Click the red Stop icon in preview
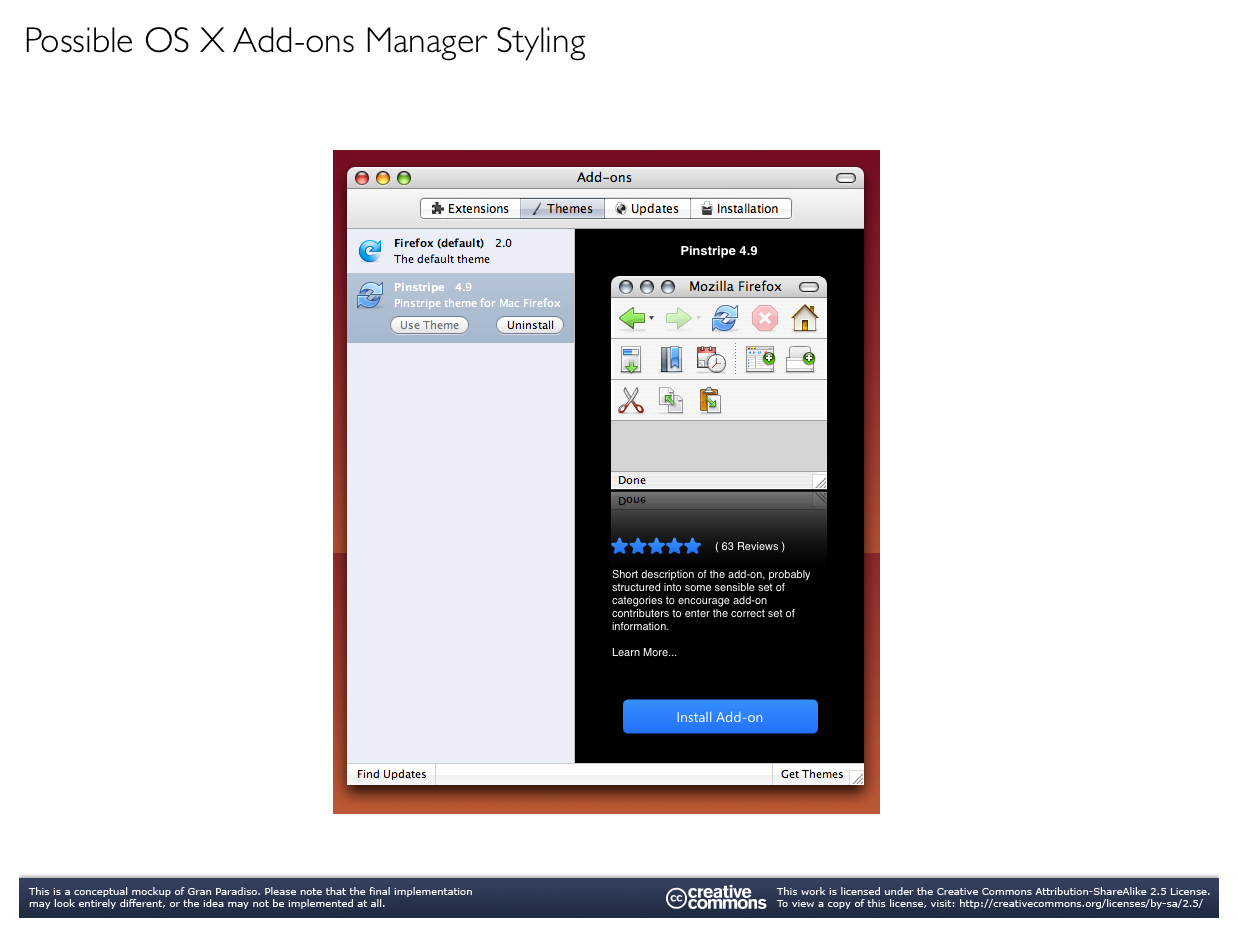 (765, 319)
